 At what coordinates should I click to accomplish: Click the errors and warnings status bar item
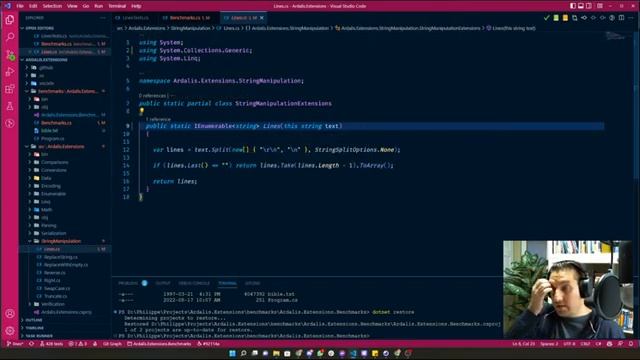tap(77, 344)
